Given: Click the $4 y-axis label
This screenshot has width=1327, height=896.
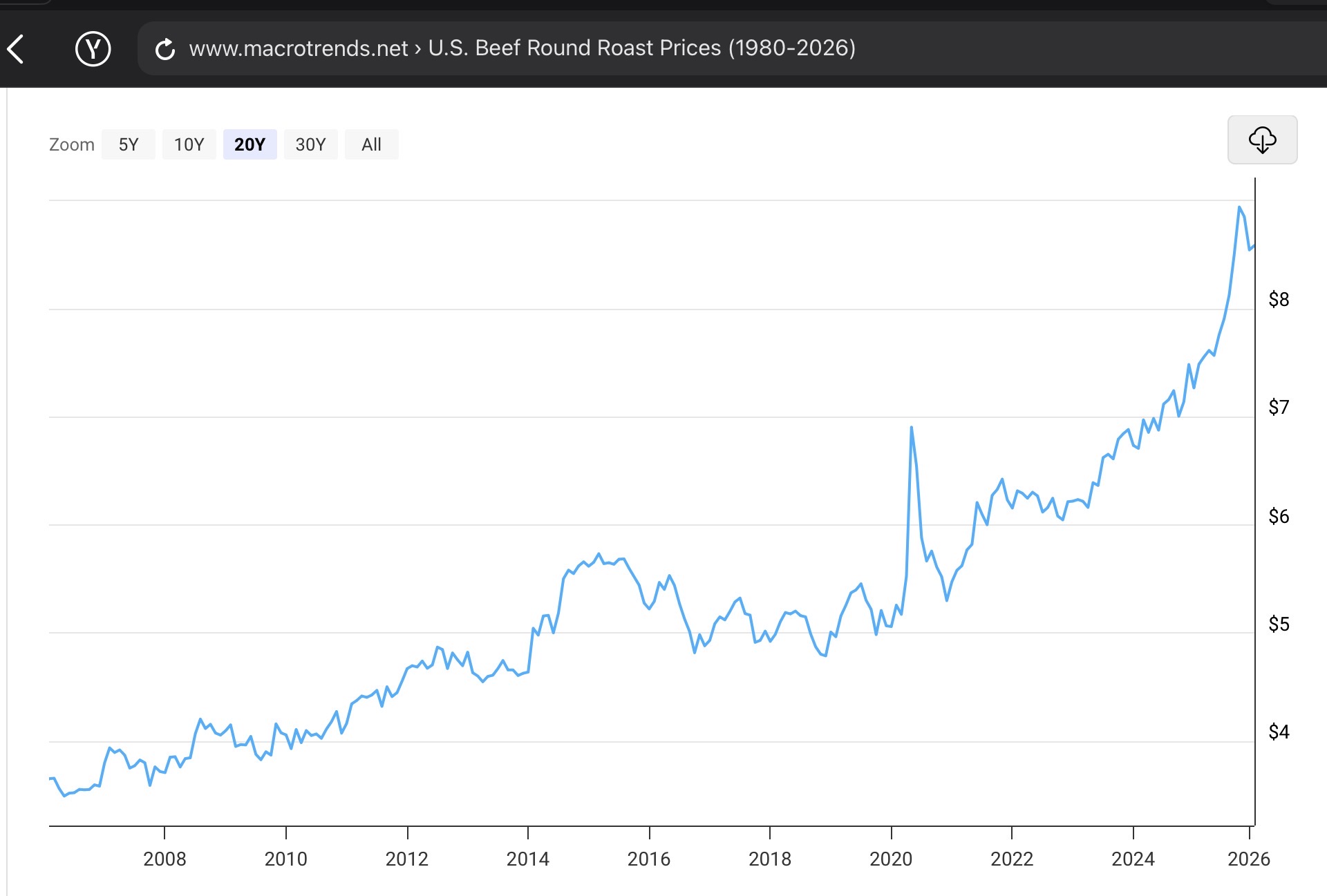Looking at the screenshot, I should pyautogui.click(x=1279, y=732).
